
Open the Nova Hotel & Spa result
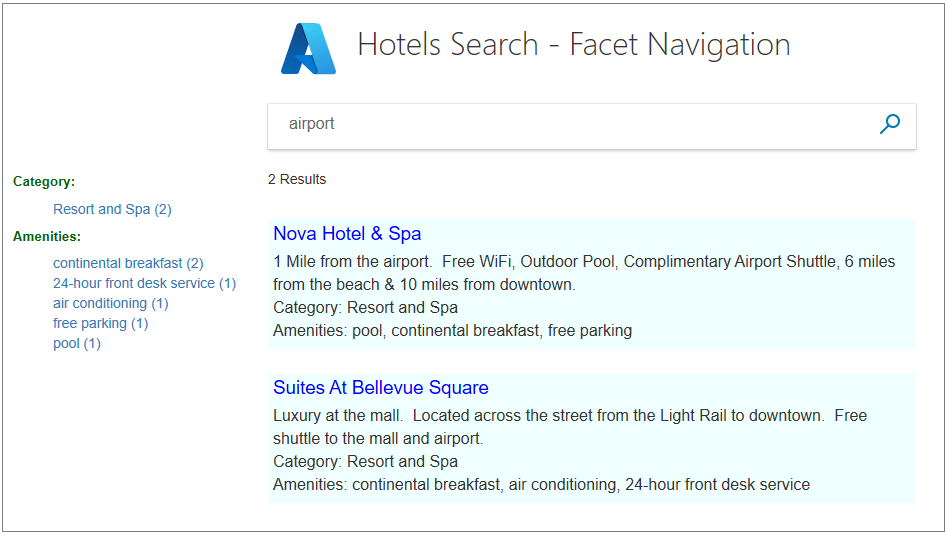pos(347,234)
